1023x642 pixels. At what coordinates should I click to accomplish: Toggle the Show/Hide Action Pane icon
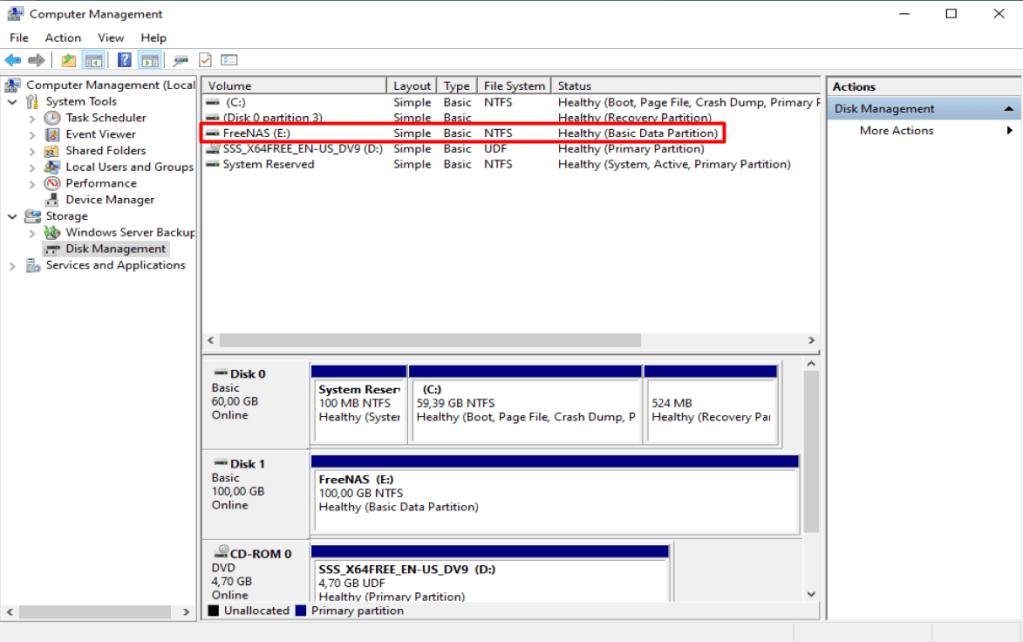[149, 61]
